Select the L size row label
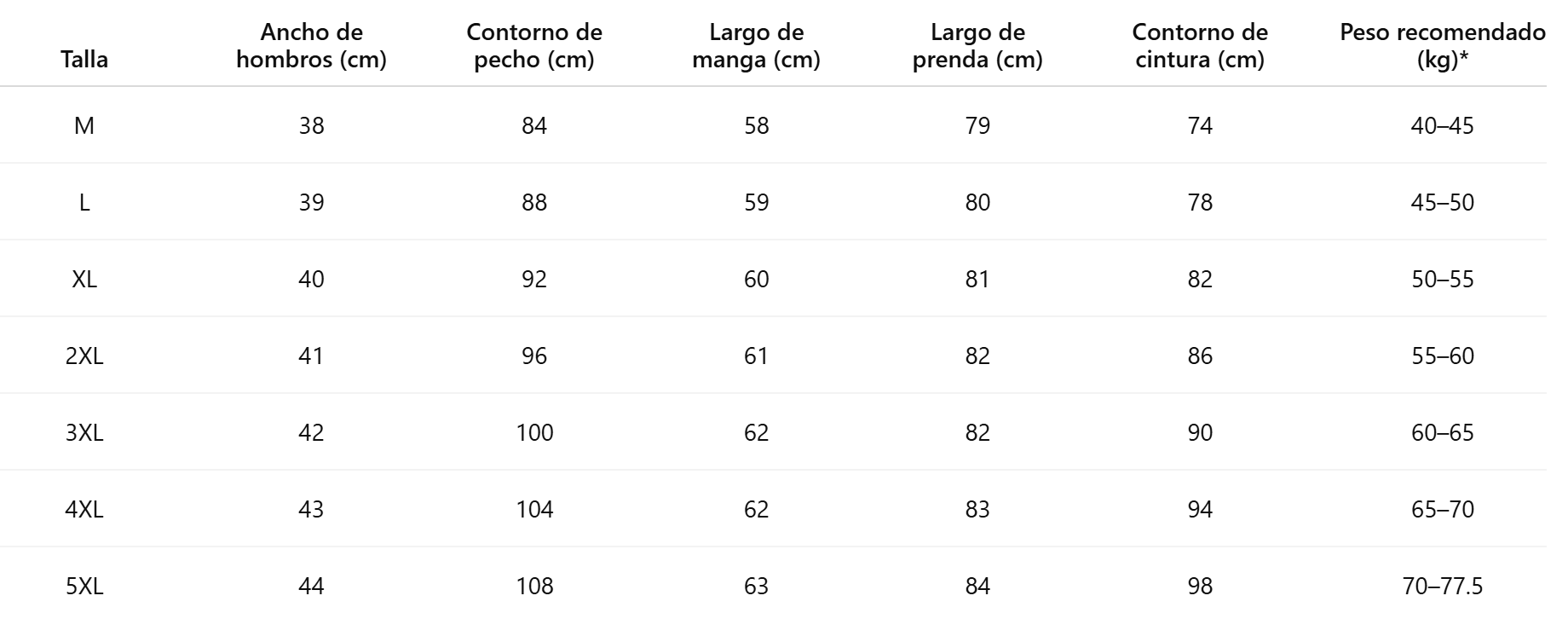 coord(84,203)
